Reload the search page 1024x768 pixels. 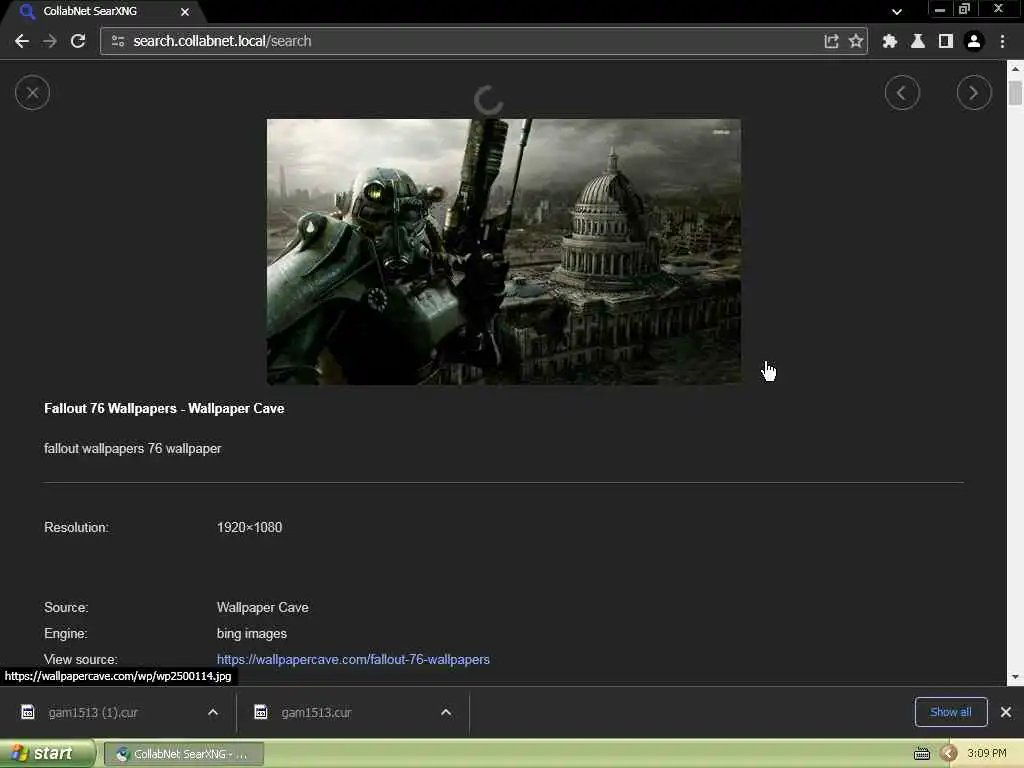tap(78, 41)
